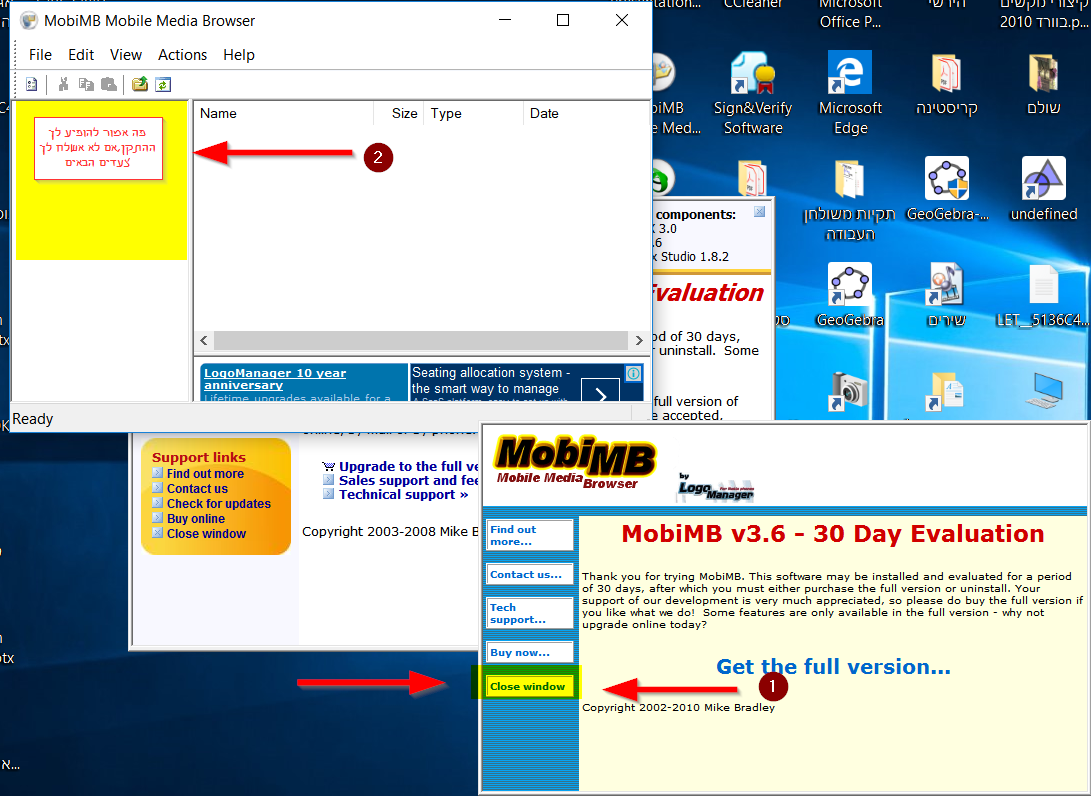Screen dimensions: 1091x796
Task: Open folder-with-document shortcut desktop icon
Action: point(945,392)
